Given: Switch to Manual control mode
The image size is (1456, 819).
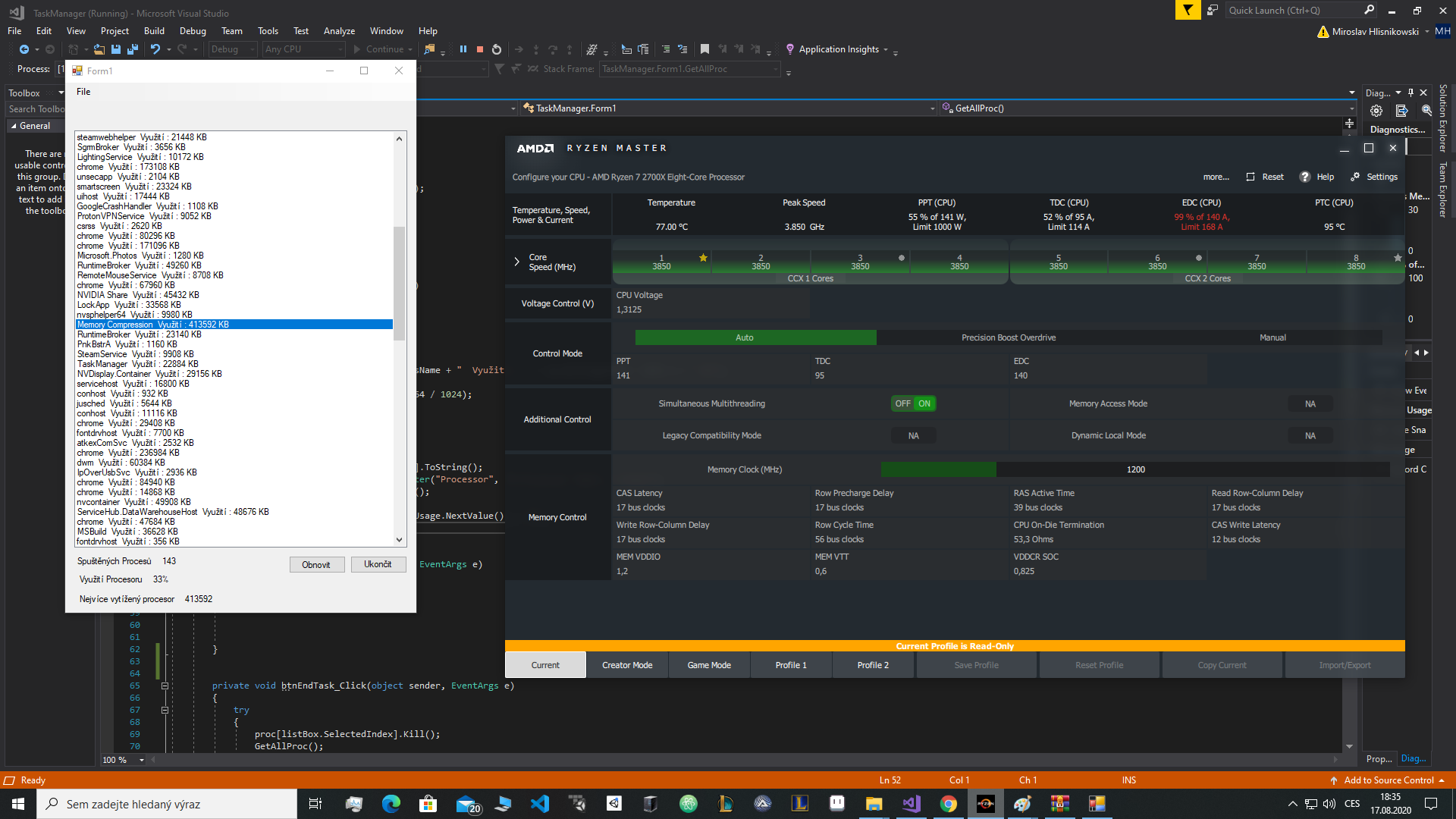Looking at the screenshot, I should [x=1272, y=337].
